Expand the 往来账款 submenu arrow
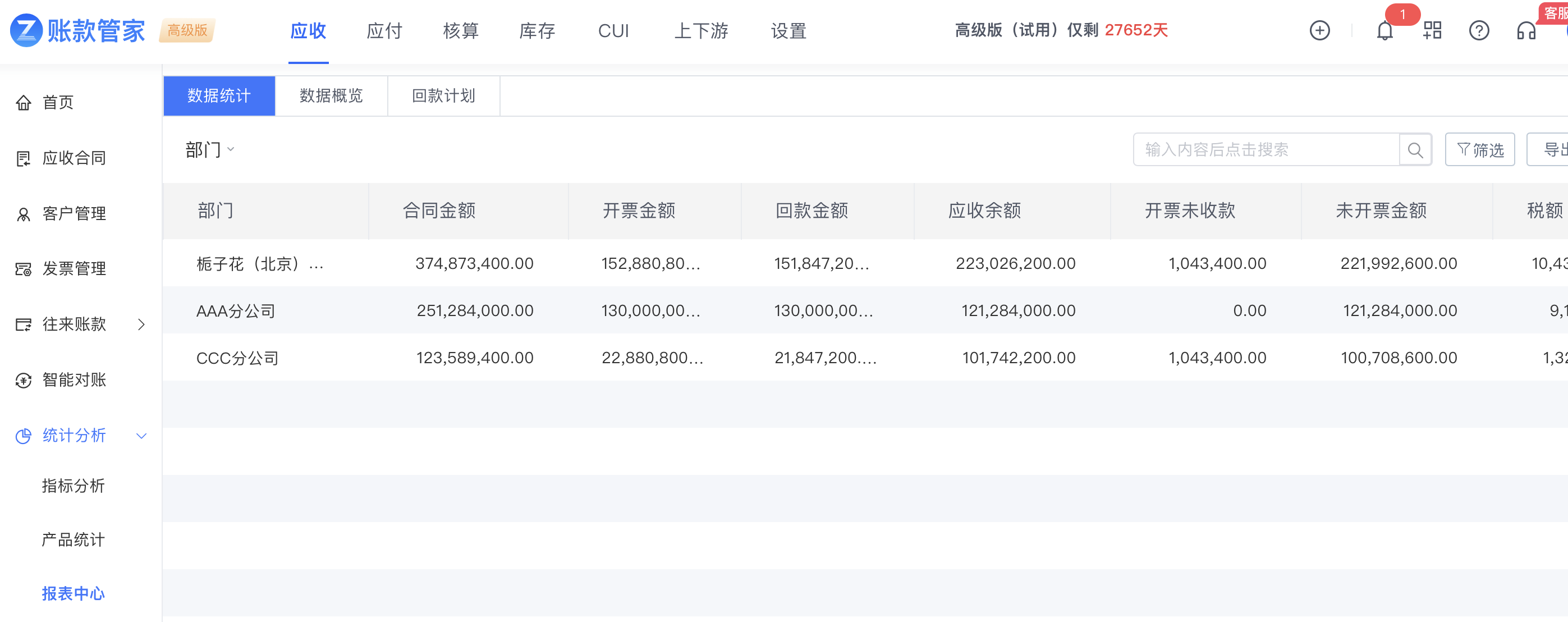Image resolution: width=1568 pixels, height=622 pixels. pos(141,324)
